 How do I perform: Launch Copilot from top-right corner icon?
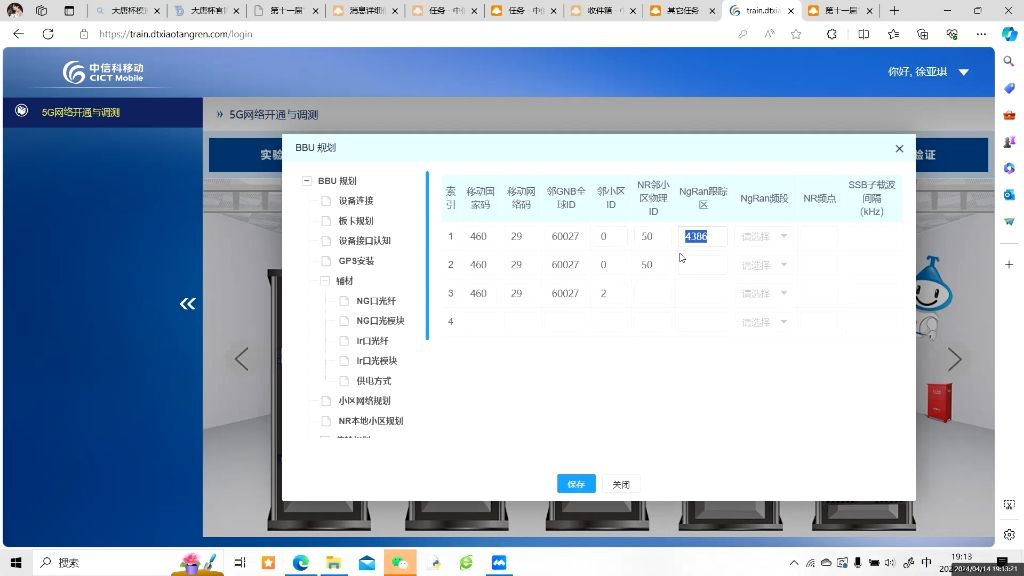click(1010, 34)
